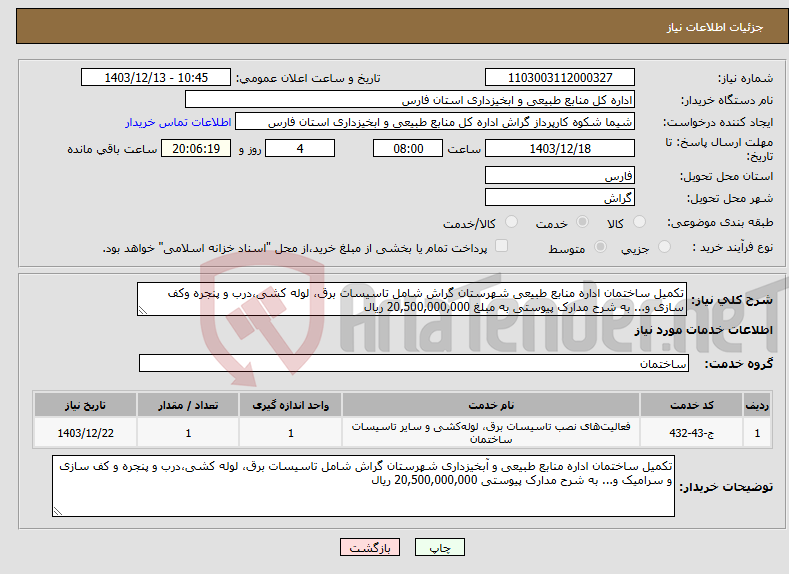Click the تاریخ نیاز column header

85,405
